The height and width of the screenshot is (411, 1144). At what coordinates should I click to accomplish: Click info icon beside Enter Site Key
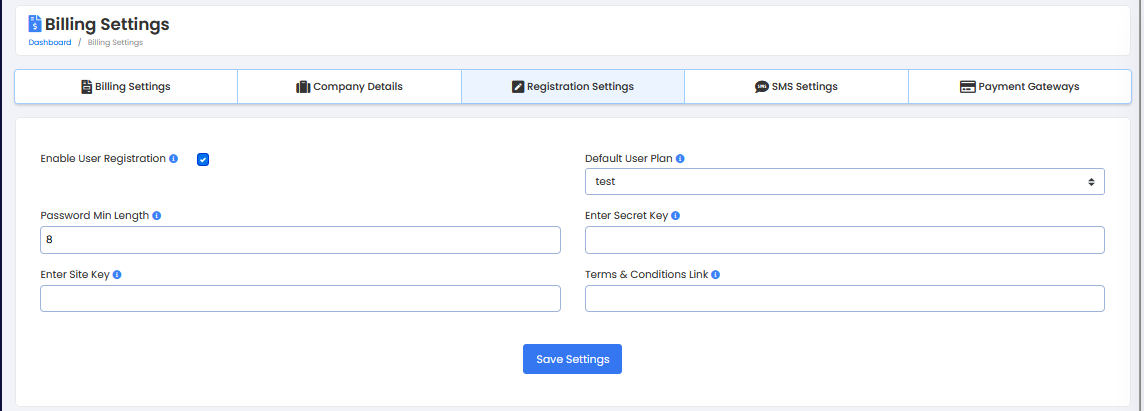[x=117, y=275]
